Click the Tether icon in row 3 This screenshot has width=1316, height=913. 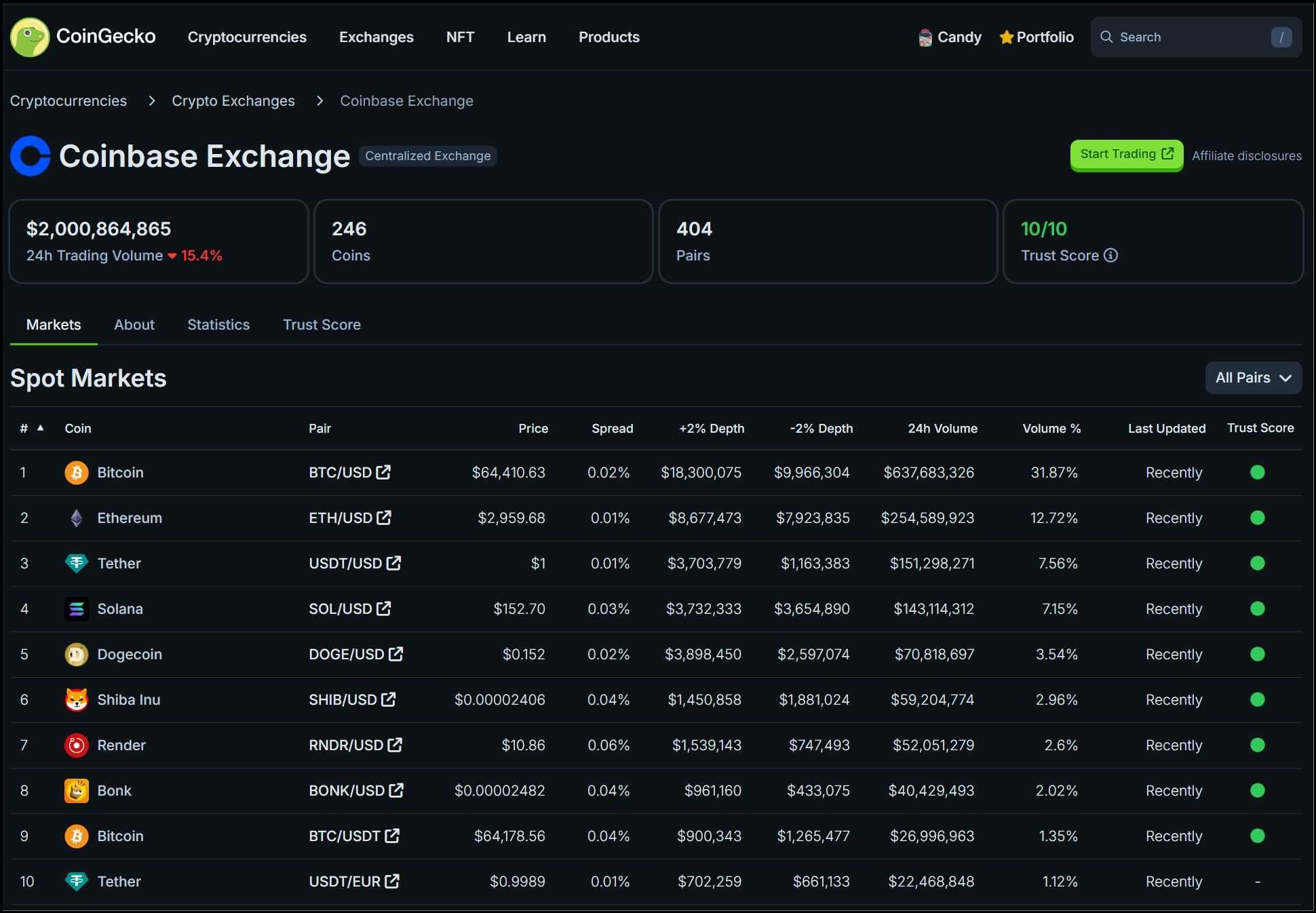tap(77, 564)
